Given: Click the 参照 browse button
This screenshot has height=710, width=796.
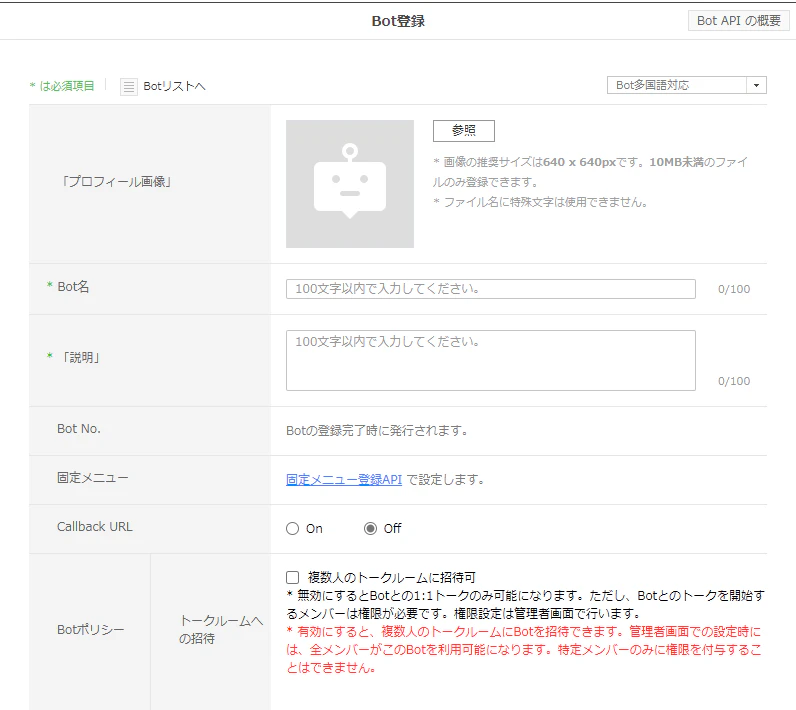Looking at the screenshot, I should pyautogui.click(x=463, y=131).
